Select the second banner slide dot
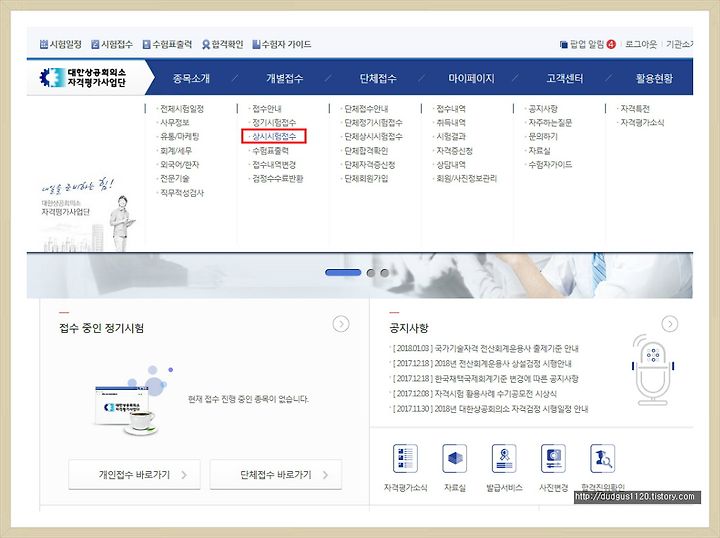Image resolution: width=720 pixels, height=538 pixels. point(371,273)
